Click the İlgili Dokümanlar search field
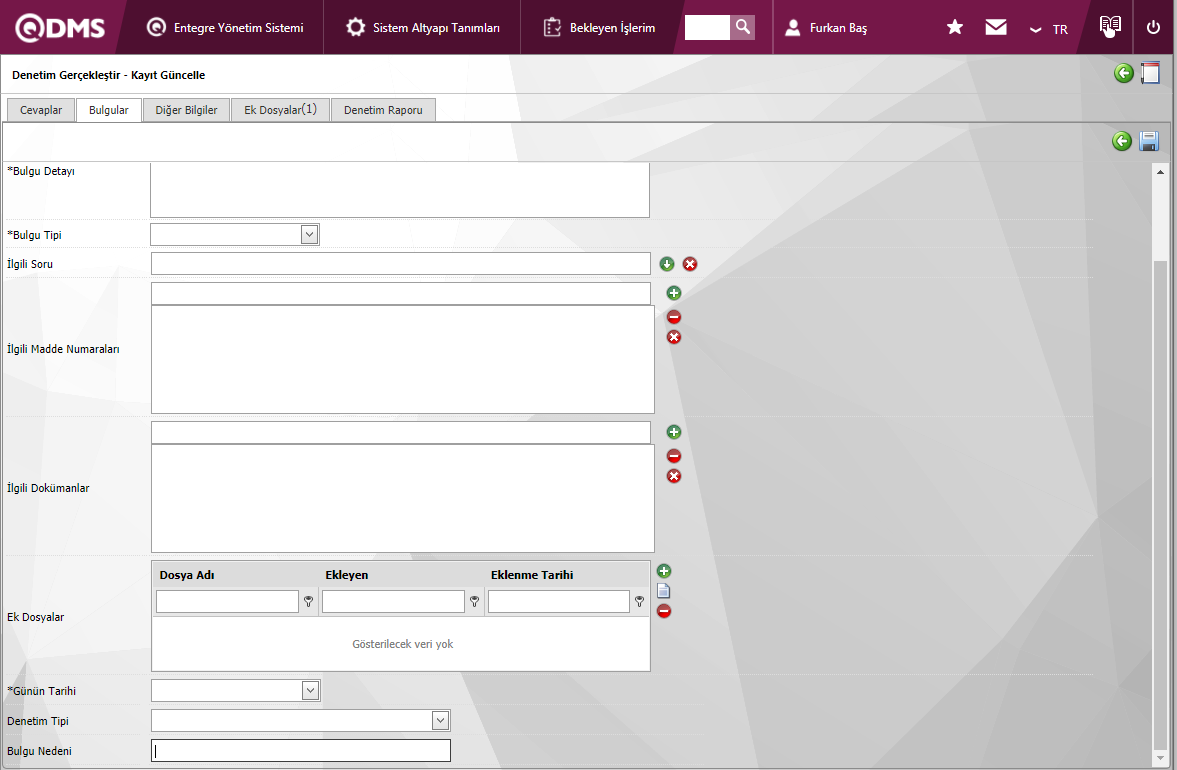The width and height of the screenshot is (1177, 770). (401, 432)
